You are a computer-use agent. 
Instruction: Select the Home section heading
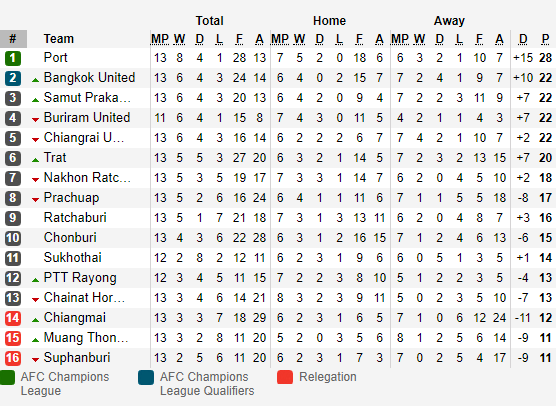pos(329,21)
